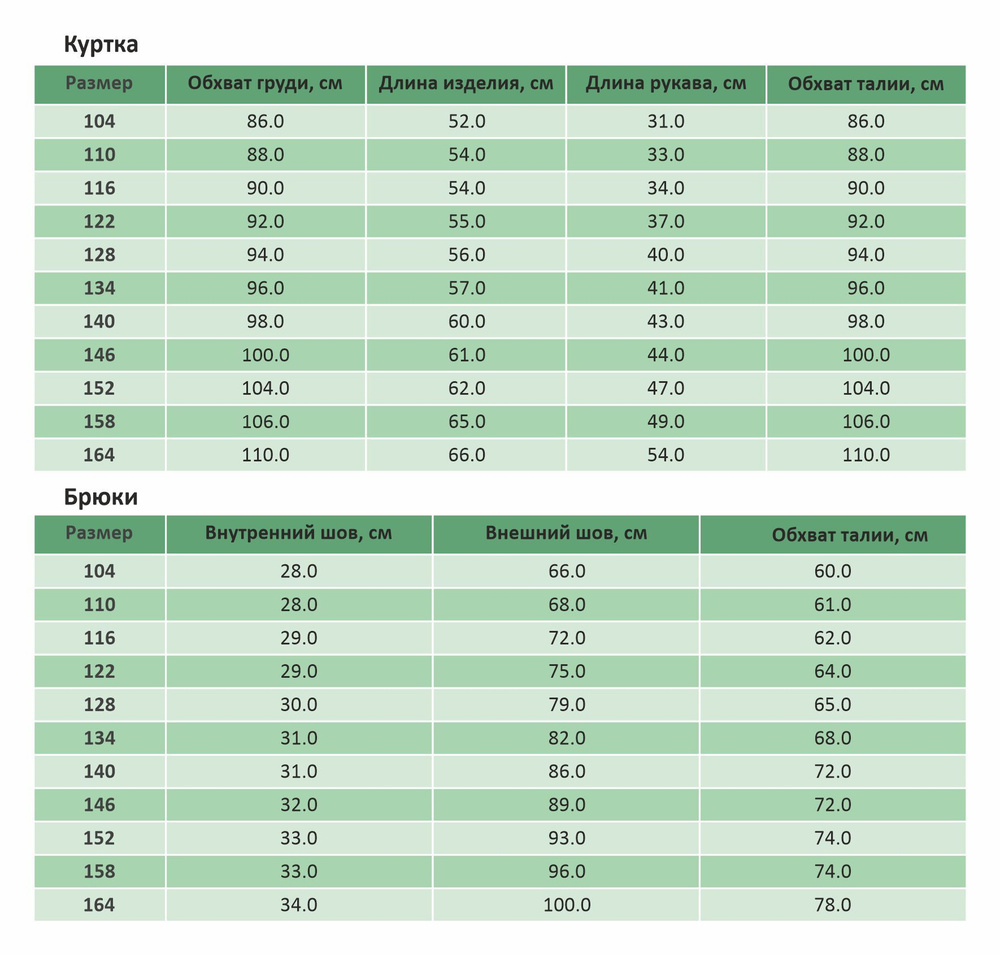This screenshot has height=955, width=1000.
Task: Click trousers size 116 row label
Action: 99,638
